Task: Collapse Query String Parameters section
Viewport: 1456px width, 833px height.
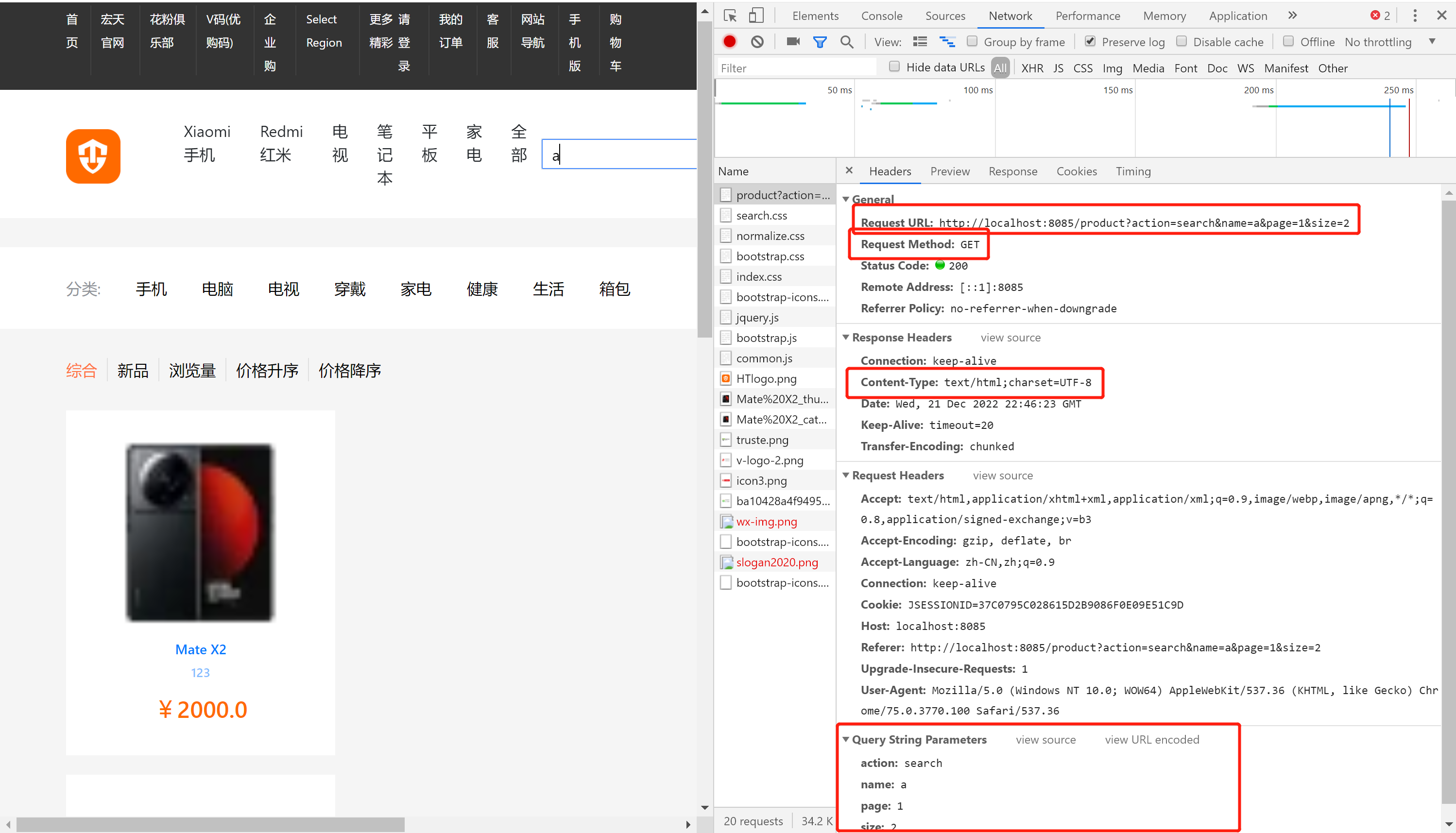Action: point(846,740)
